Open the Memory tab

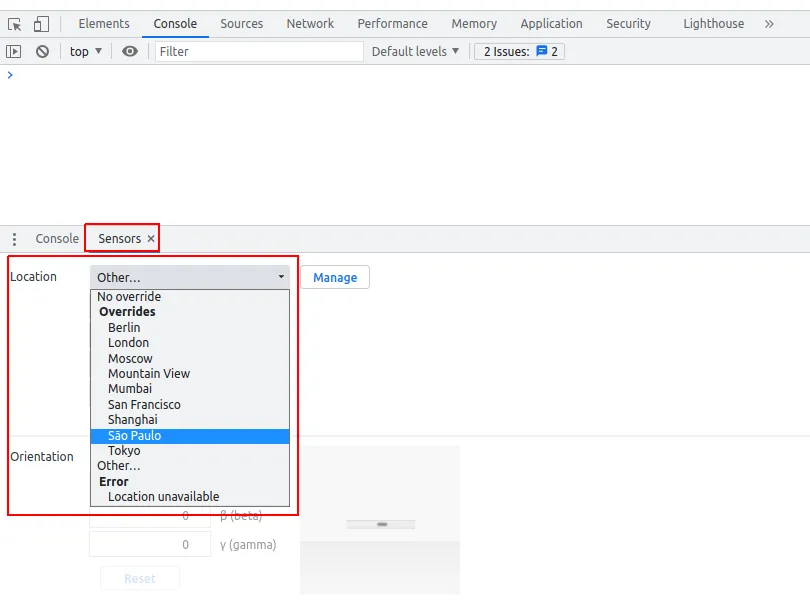tap(474, 24)
